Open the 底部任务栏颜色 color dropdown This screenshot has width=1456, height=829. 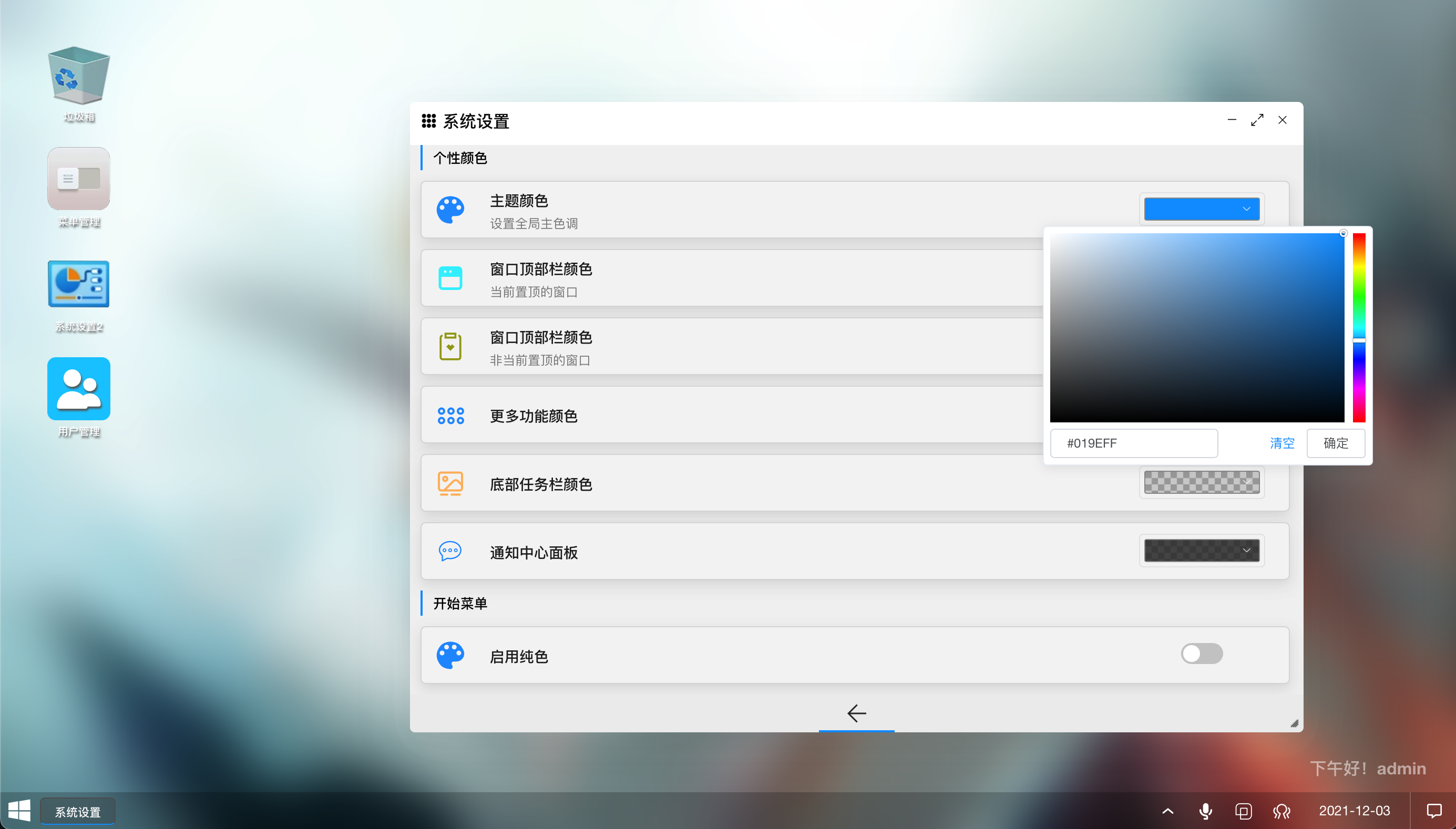(x=1202, y=482)
